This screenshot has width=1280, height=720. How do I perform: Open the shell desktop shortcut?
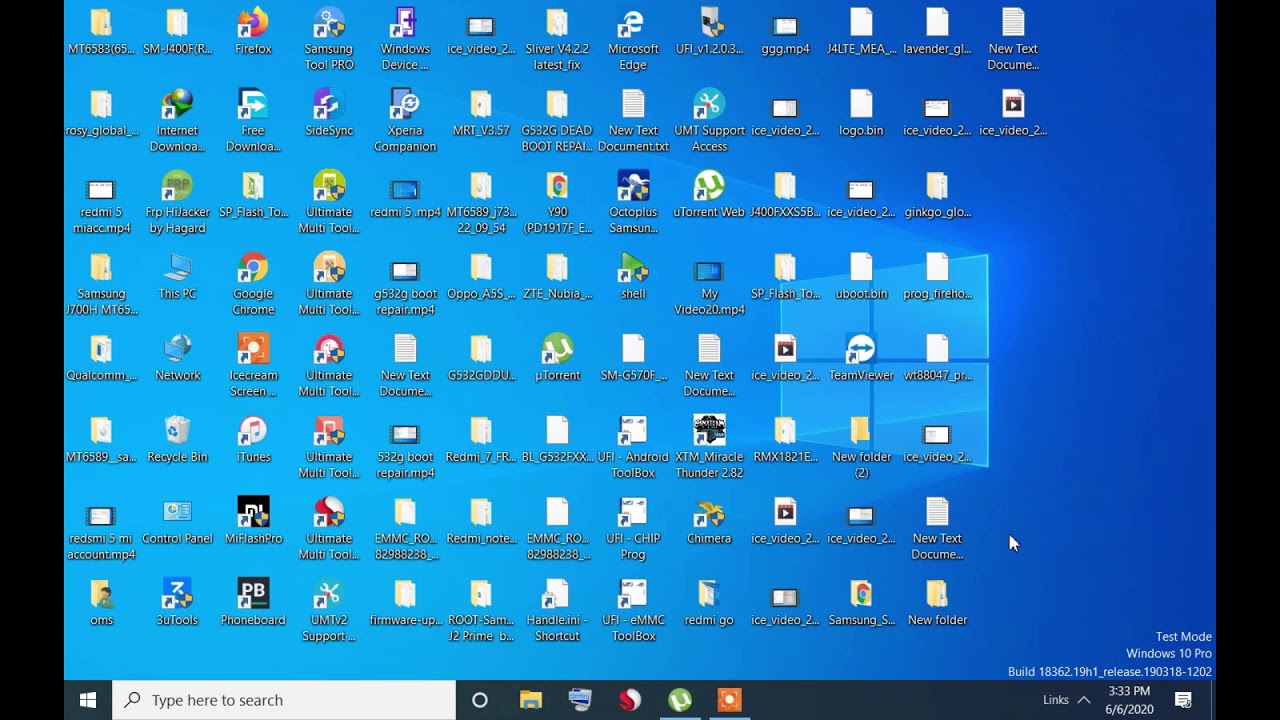pos(633,277)
